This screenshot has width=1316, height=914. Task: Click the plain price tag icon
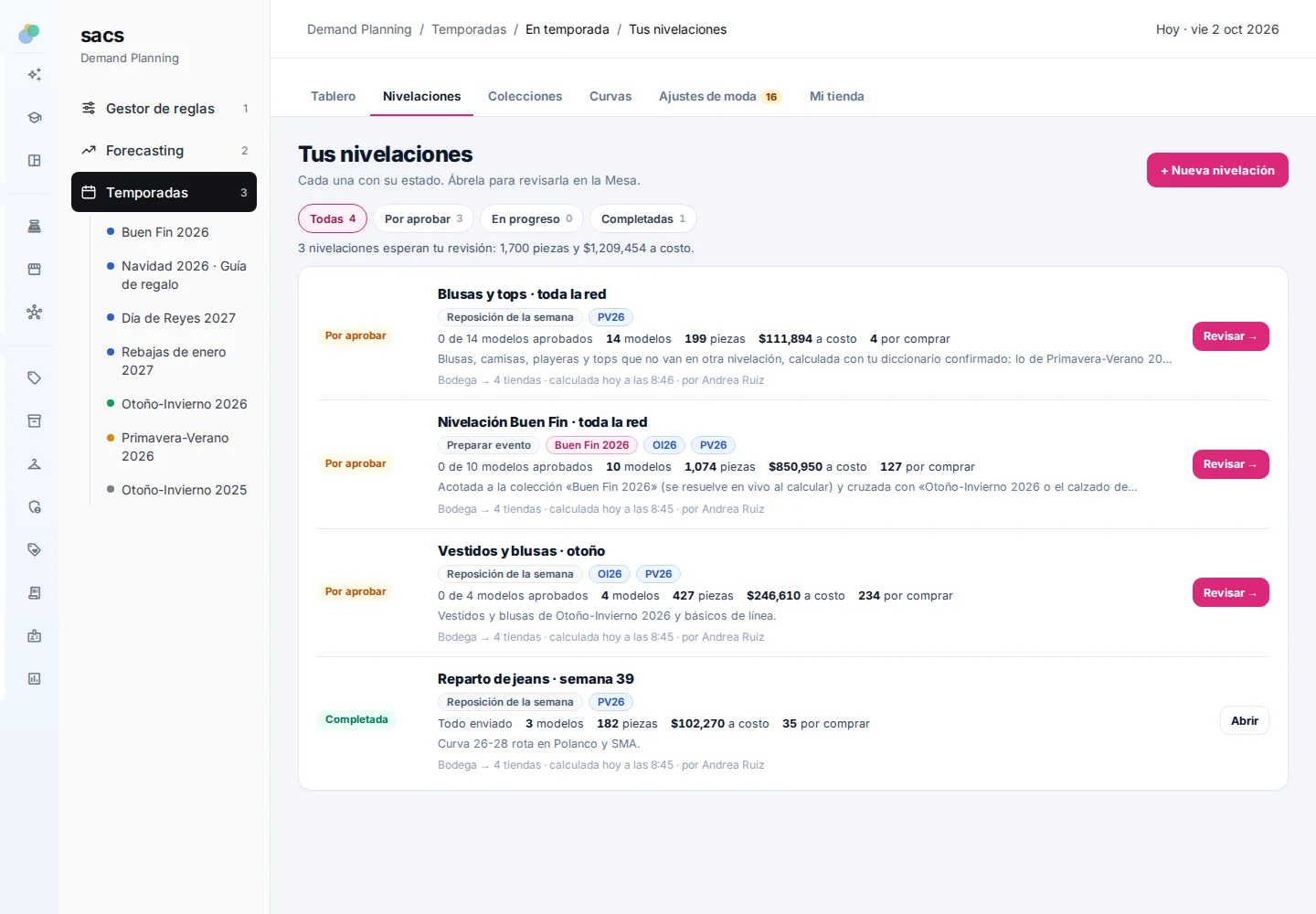coord(35,378)
